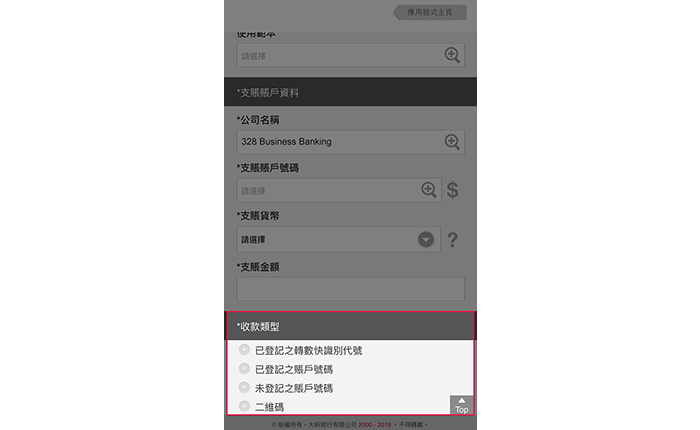Click the question mark help icon
Viewport: 700px width, 430px height.
453,240
